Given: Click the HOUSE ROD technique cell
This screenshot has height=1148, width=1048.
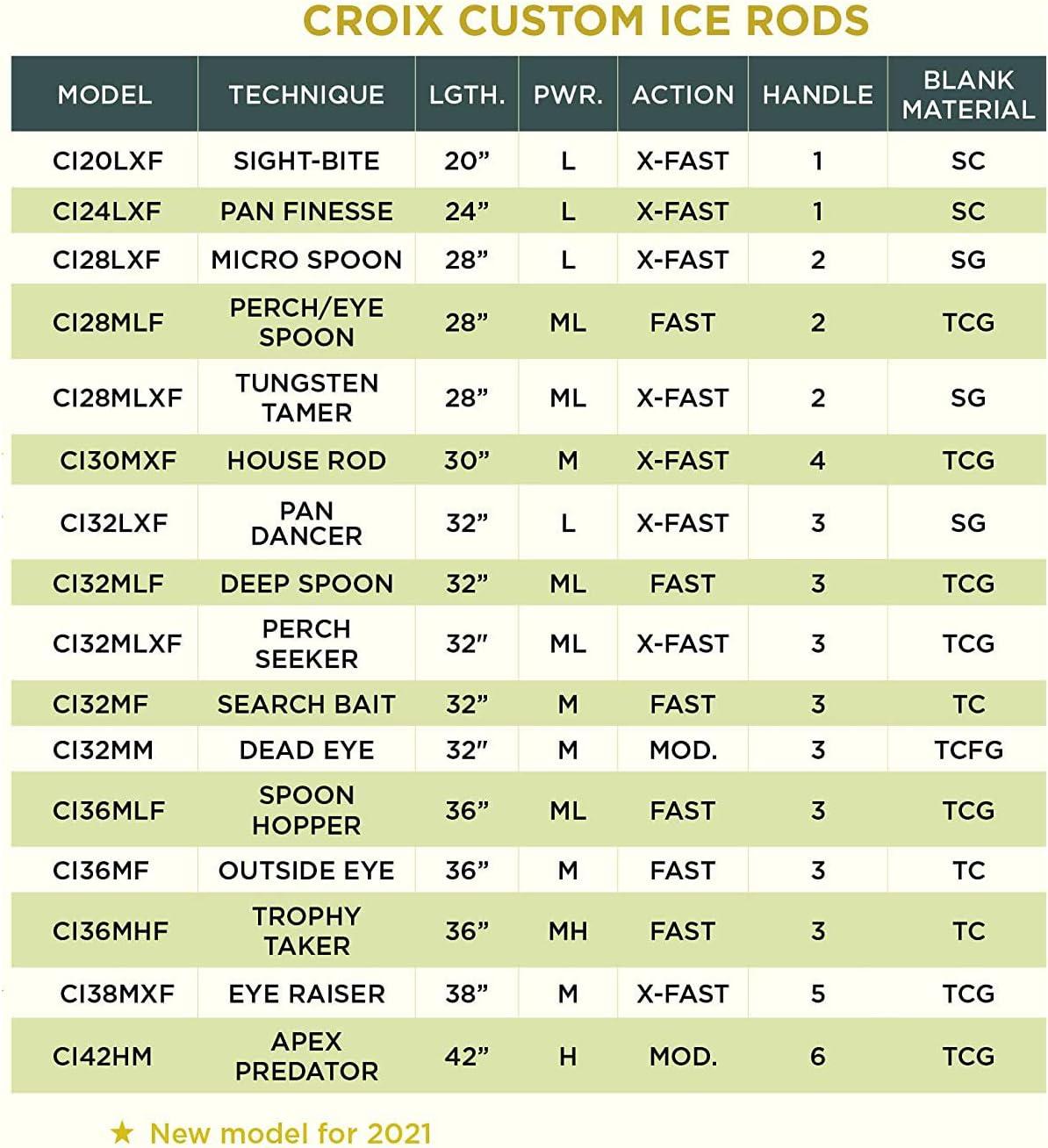Looking at the screenshot, I should 306,461.
